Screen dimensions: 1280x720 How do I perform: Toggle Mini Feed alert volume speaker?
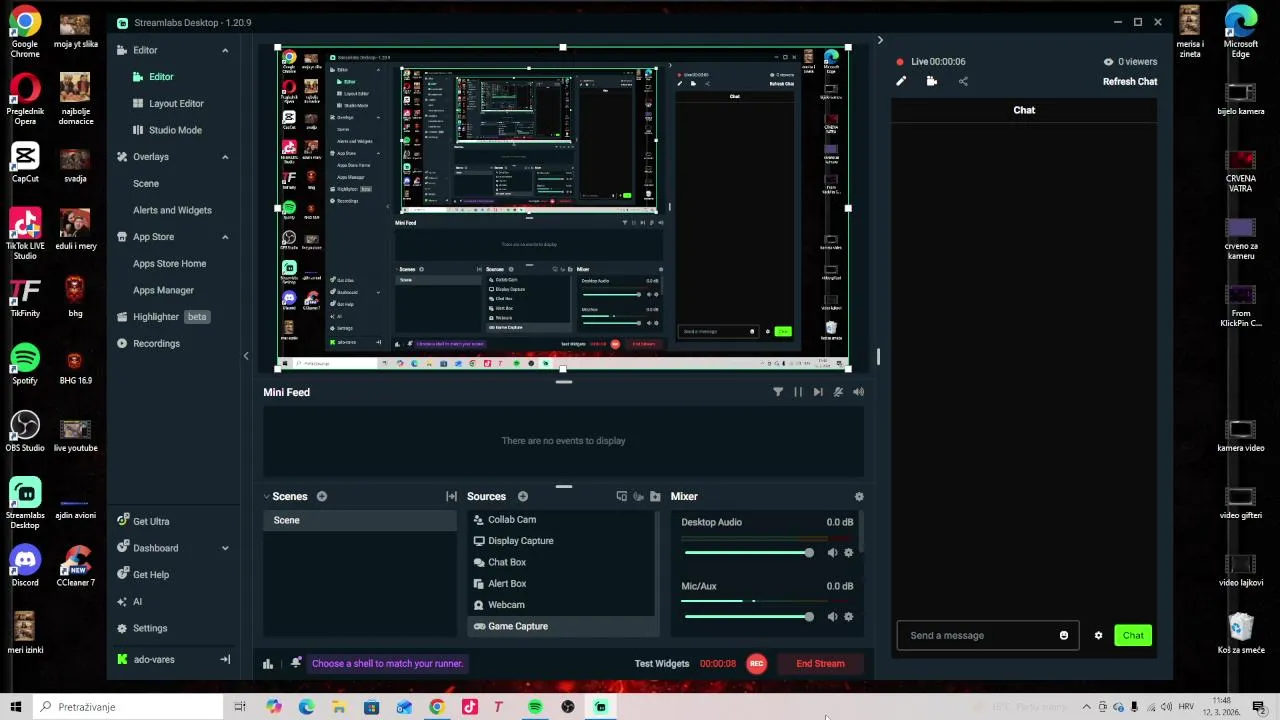[858, 392]
